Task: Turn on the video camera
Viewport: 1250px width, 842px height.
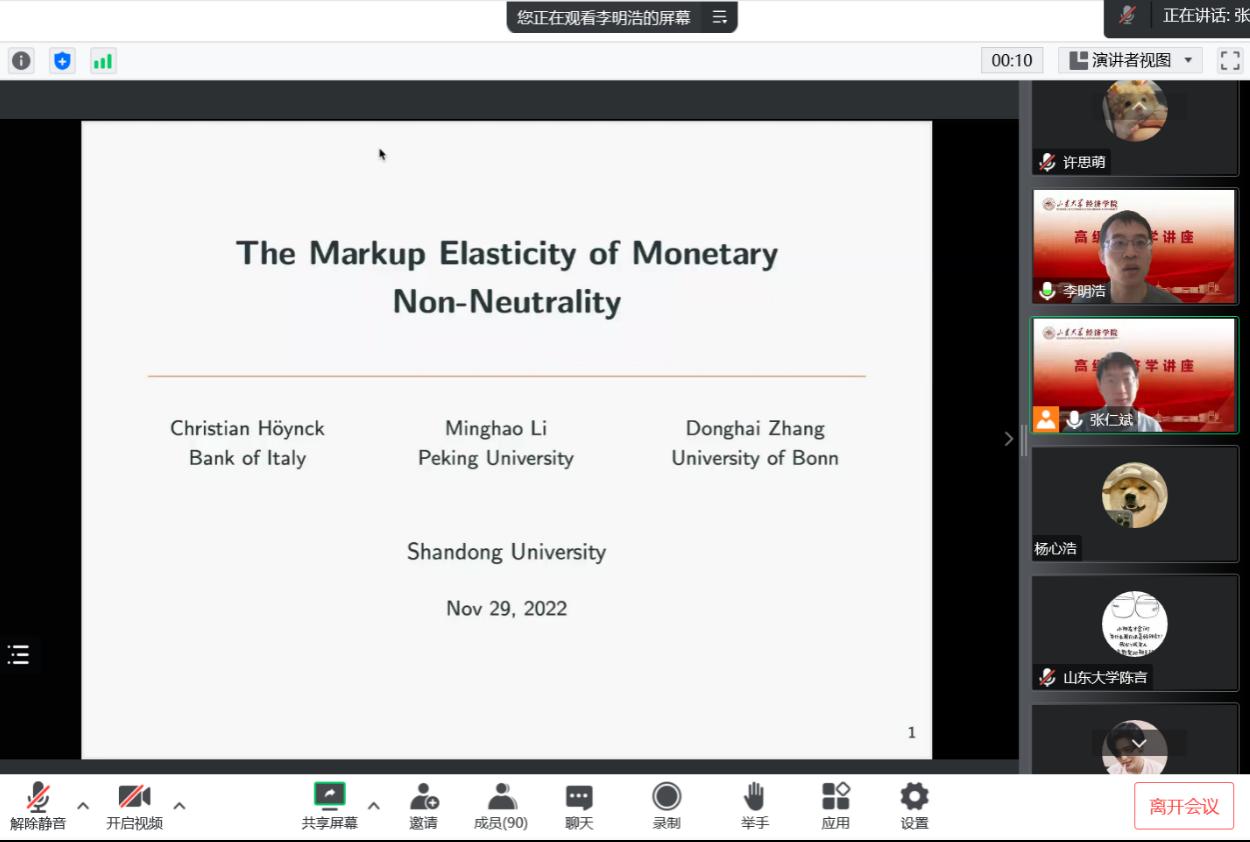Action: pos(134,805)
